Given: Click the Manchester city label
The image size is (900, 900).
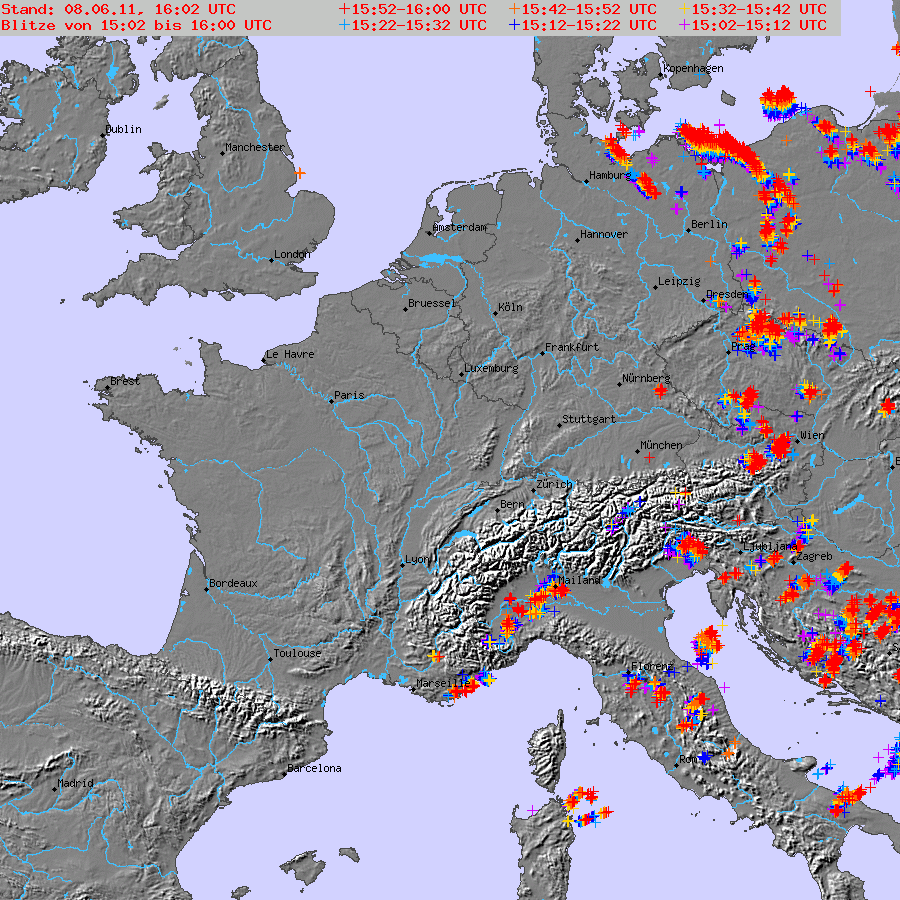Looking at the screenshot, I should pyautogui.click(x=255, y=148).
